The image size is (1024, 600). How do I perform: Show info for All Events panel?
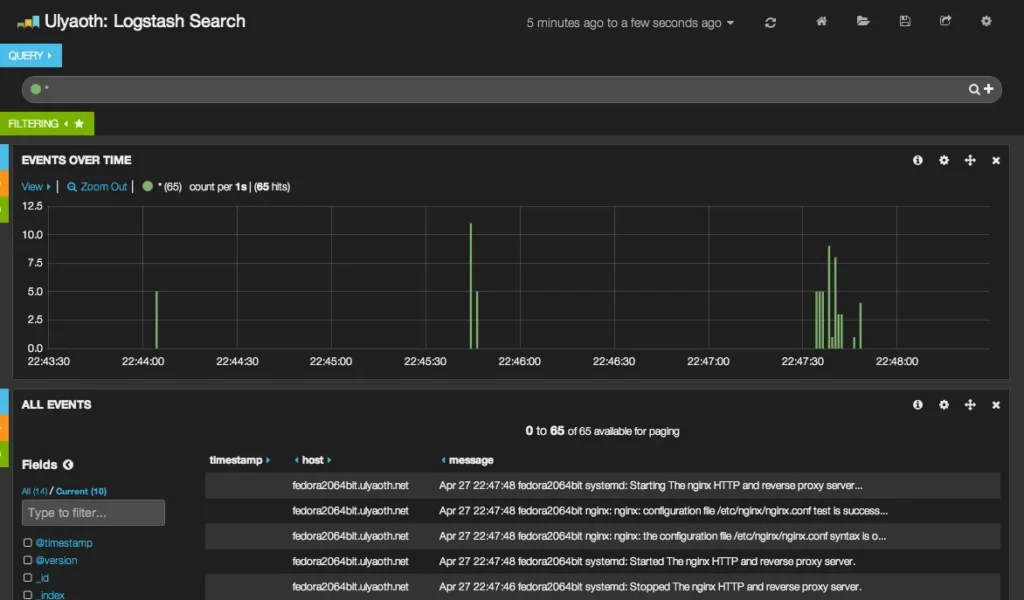click(x=918, y=405)
